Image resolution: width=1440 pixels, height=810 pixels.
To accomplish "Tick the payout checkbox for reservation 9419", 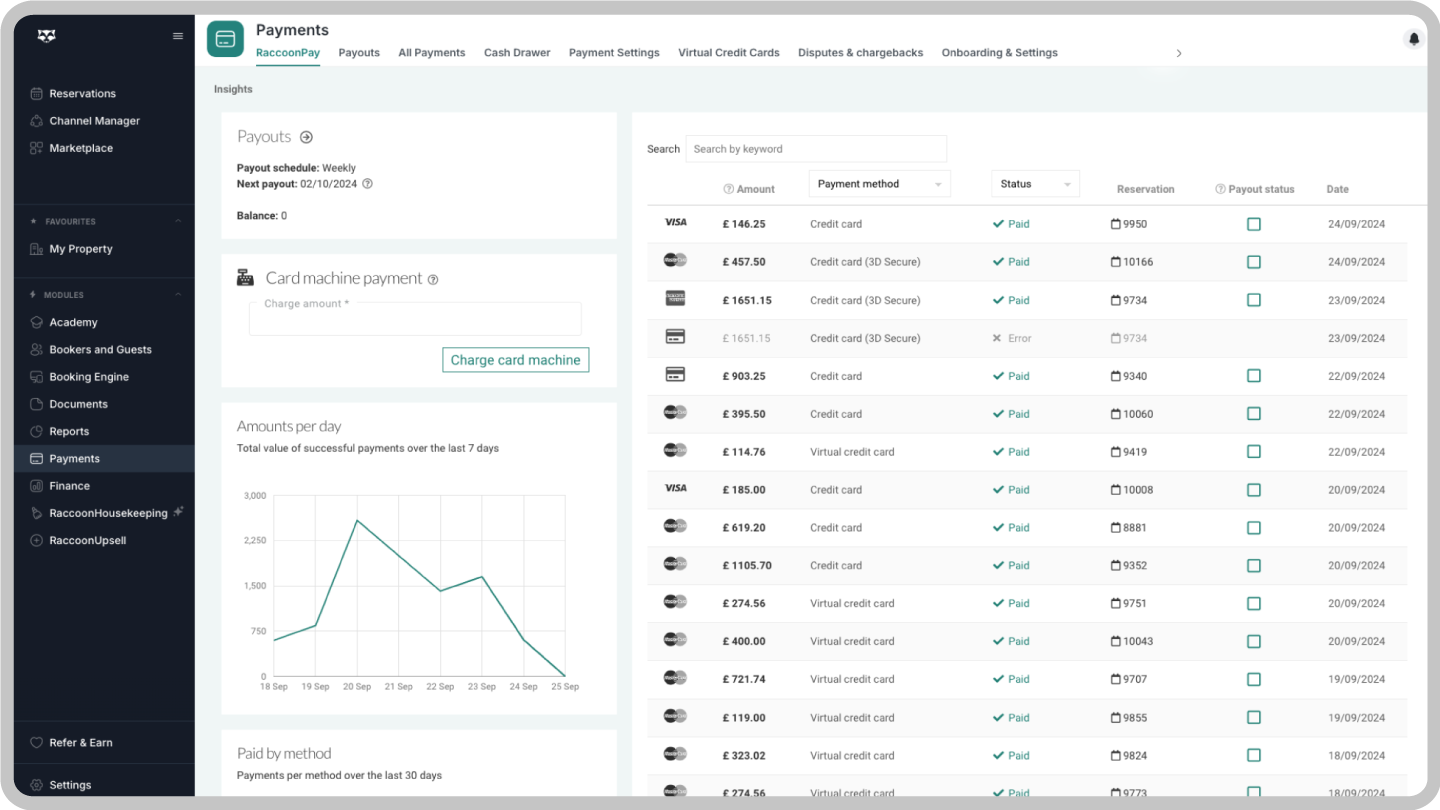I will [1254, 452].
